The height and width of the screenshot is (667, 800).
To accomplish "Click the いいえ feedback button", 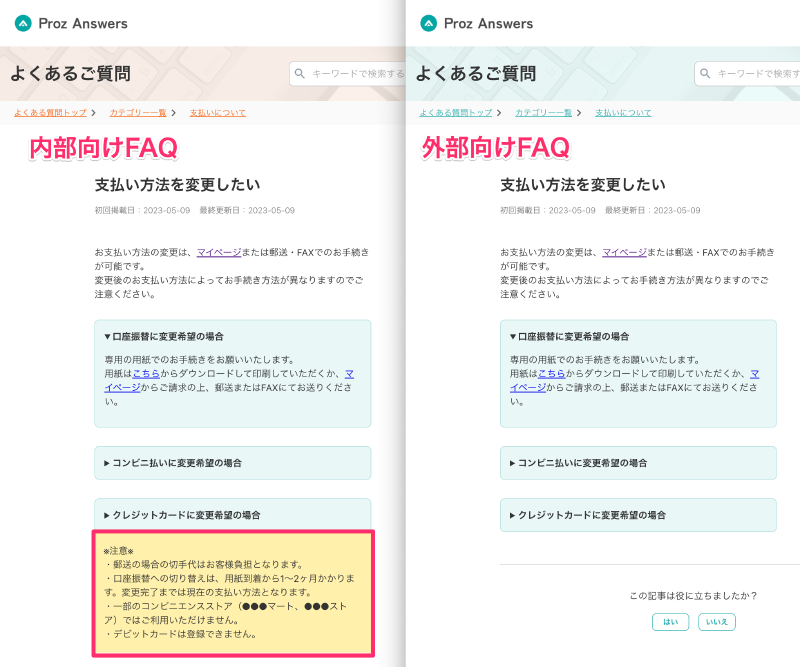I will (x=716, y=622).
